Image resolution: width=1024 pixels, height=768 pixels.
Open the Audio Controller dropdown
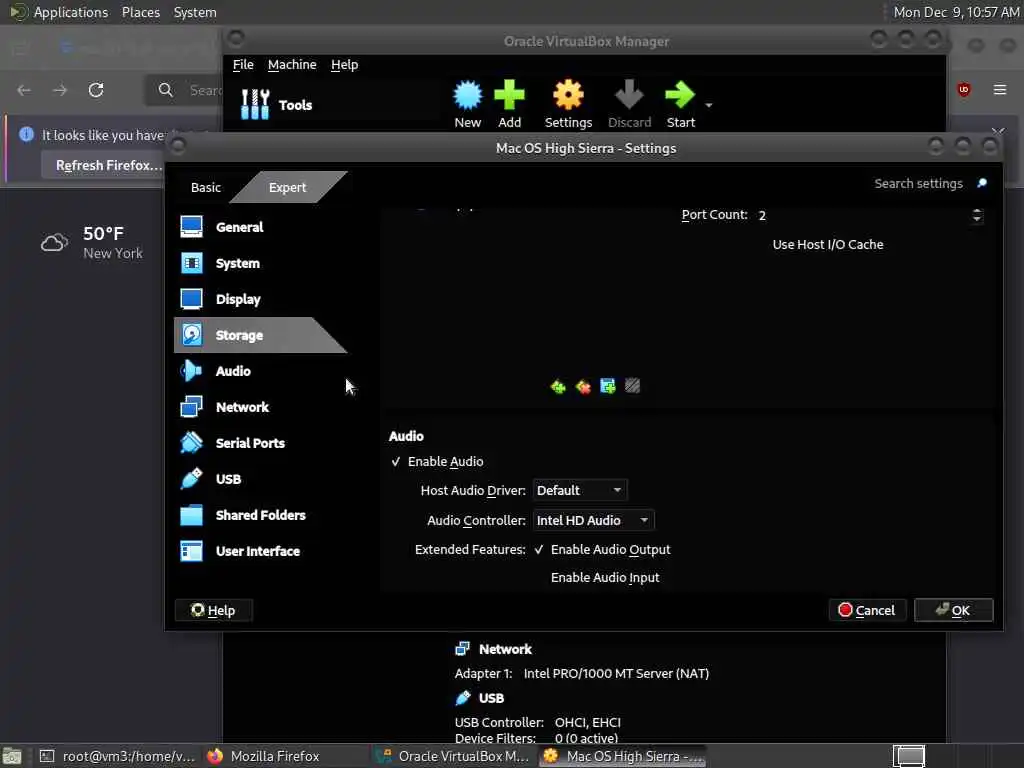pyautogui.click(x=593, y=520)
